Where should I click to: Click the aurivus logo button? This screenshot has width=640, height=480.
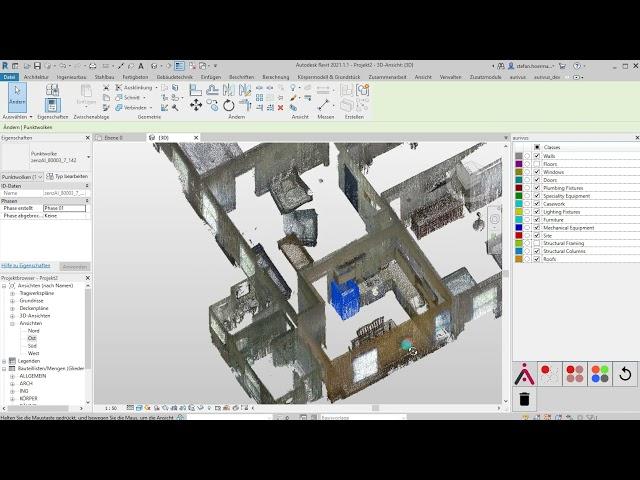[523, 375]
